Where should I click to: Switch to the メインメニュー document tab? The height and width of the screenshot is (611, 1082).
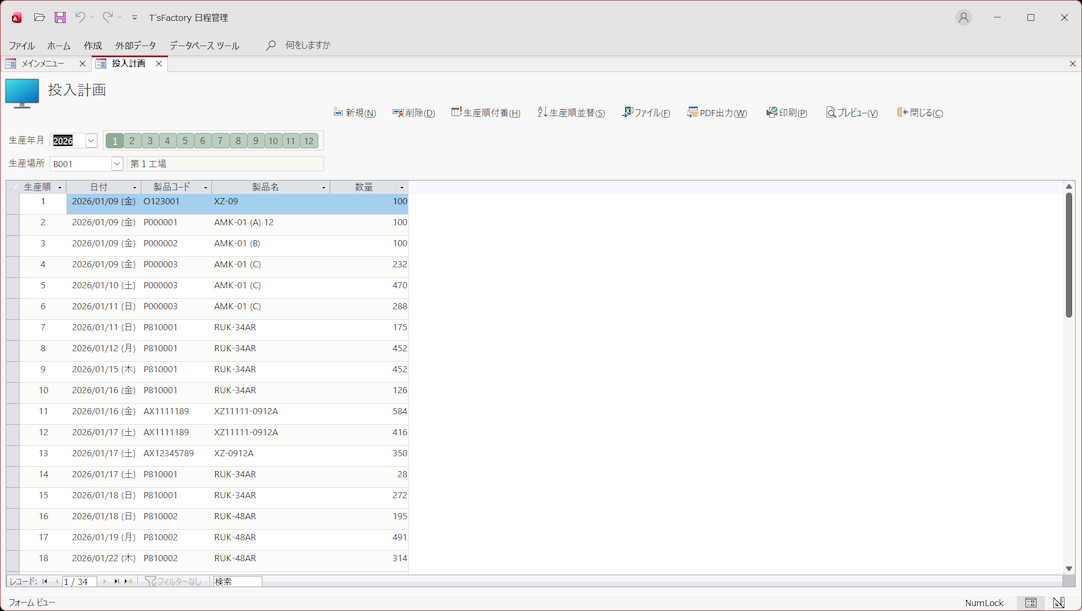[43, 64]
